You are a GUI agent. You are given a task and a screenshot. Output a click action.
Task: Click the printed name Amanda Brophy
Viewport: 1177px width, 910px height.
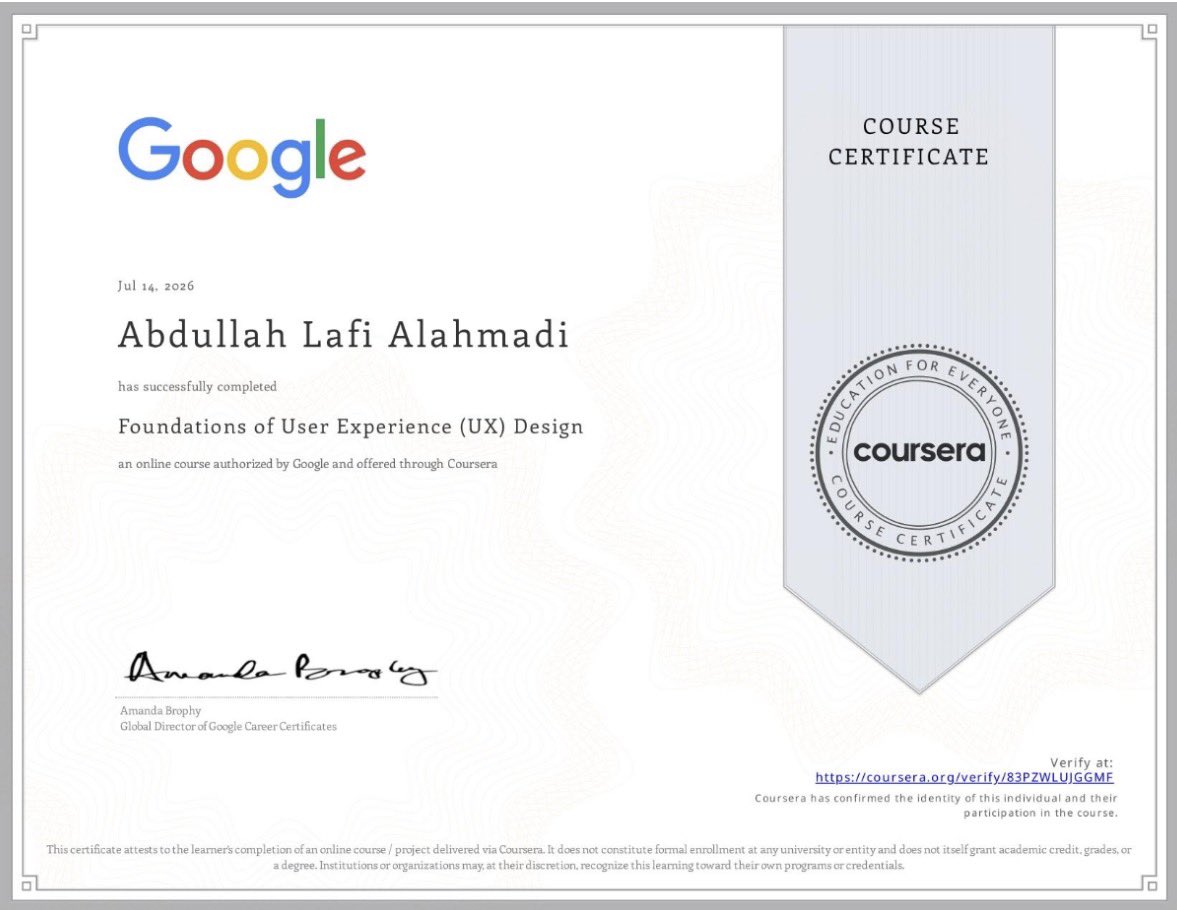[x=161, y=710]
